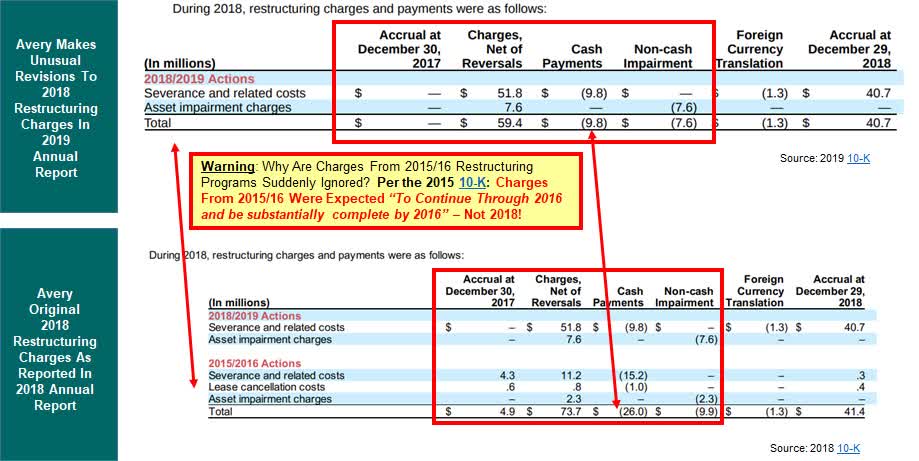
Task: Select the 2015/2016 Actions heading
Action: 254,363
